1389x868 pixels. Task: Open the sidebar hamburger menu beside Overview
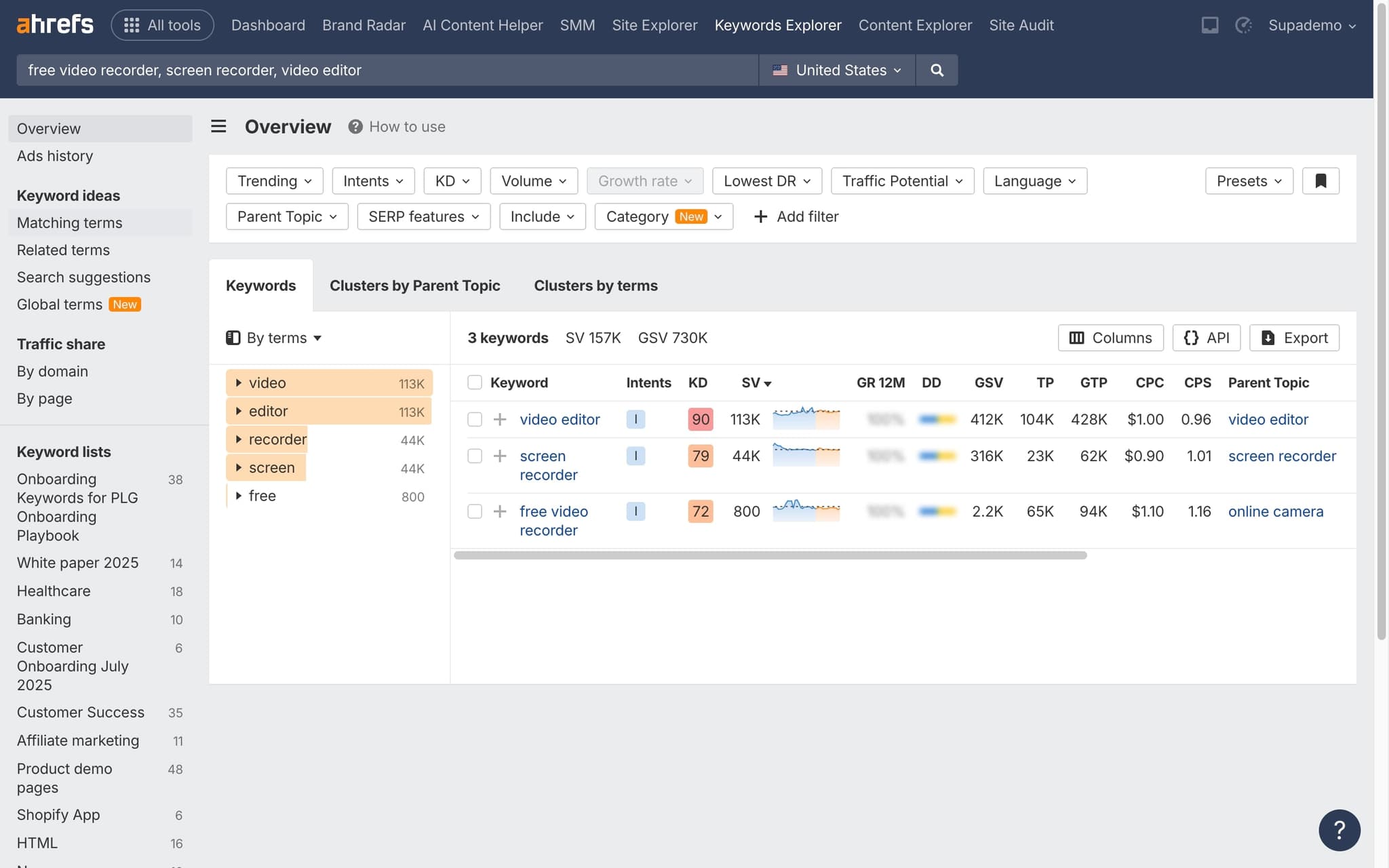point(218,126)
